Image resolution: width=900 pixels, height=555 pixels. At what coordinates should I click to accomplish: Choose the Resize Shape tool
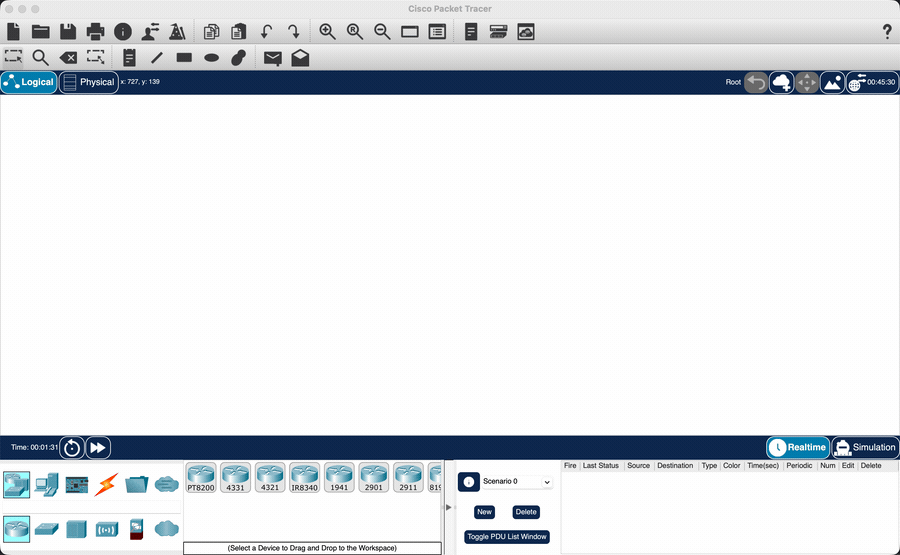tap(95, 57)
